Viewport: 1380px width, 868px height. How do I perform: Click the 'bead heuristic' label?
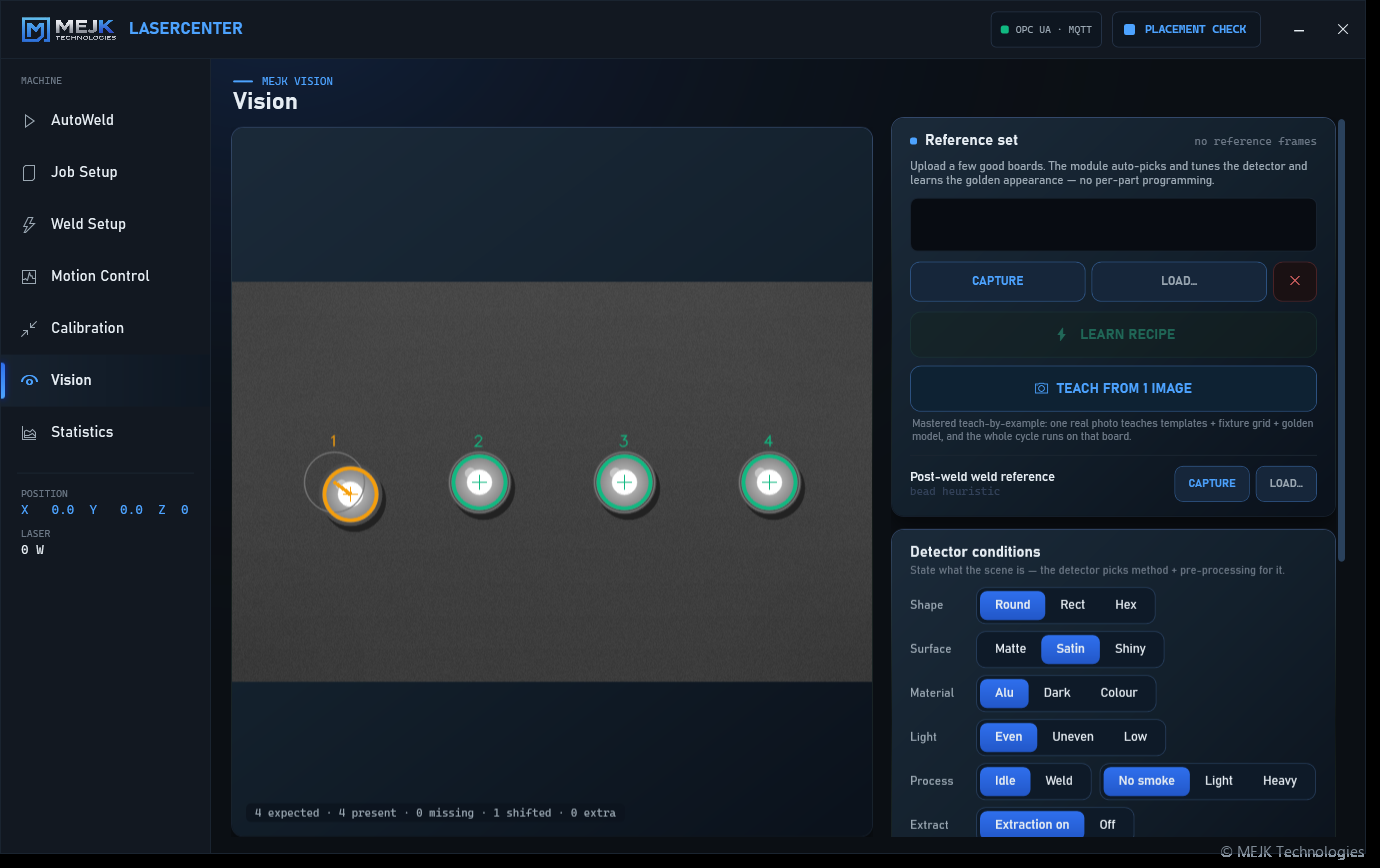click(x=955, y=492)
